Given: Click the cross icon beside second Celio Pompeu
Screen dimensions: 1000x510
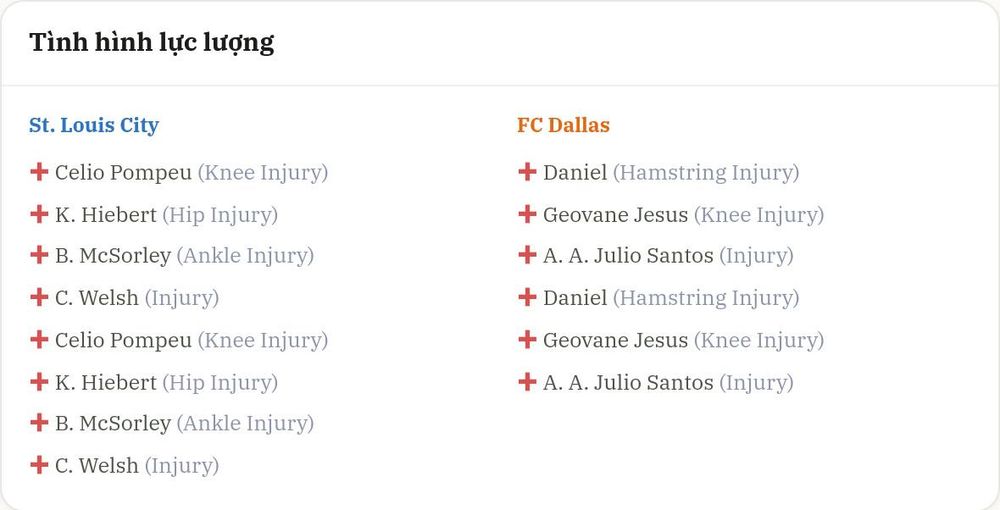Looking at the screenshot, I should (x=39, y=339).
